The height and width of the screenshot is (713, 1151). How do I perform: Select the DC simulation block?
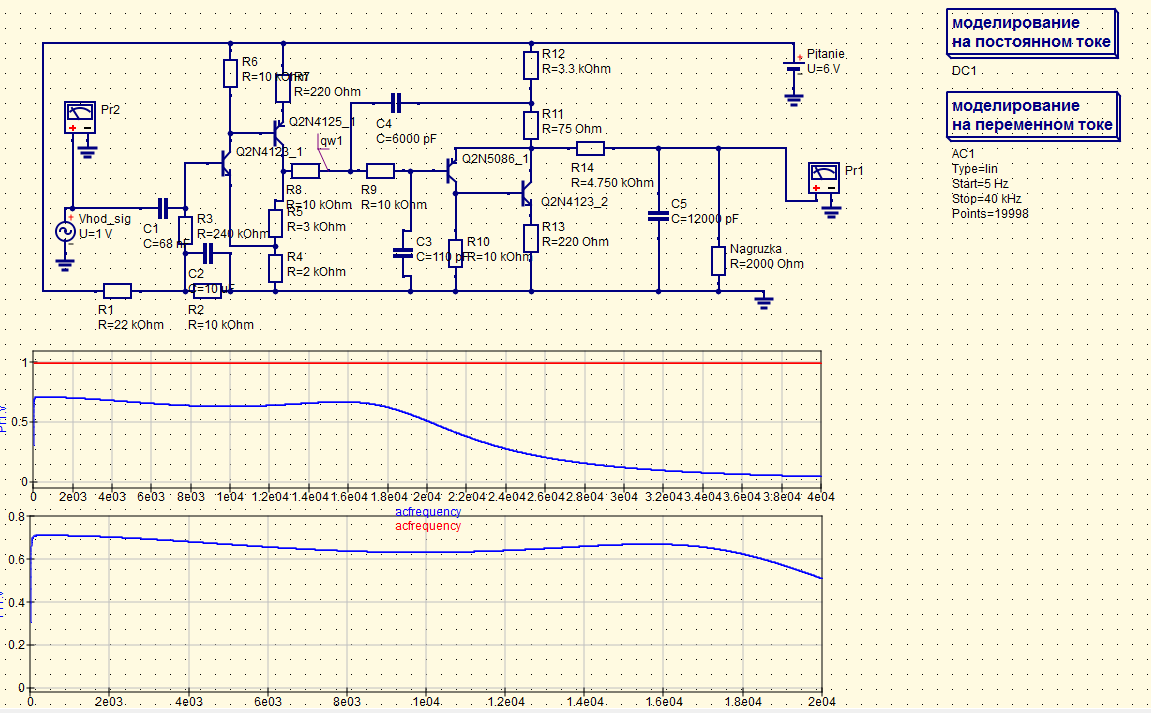[1030, 33]
